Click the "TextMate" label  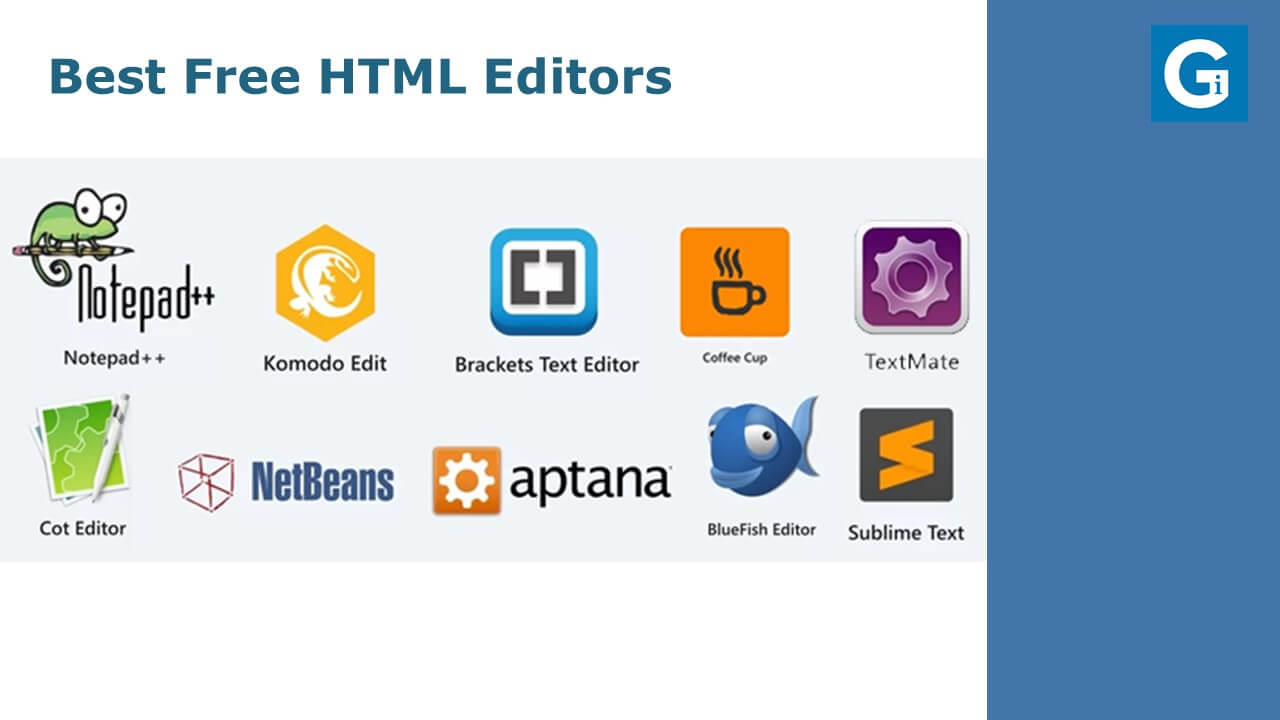[911, 362]
